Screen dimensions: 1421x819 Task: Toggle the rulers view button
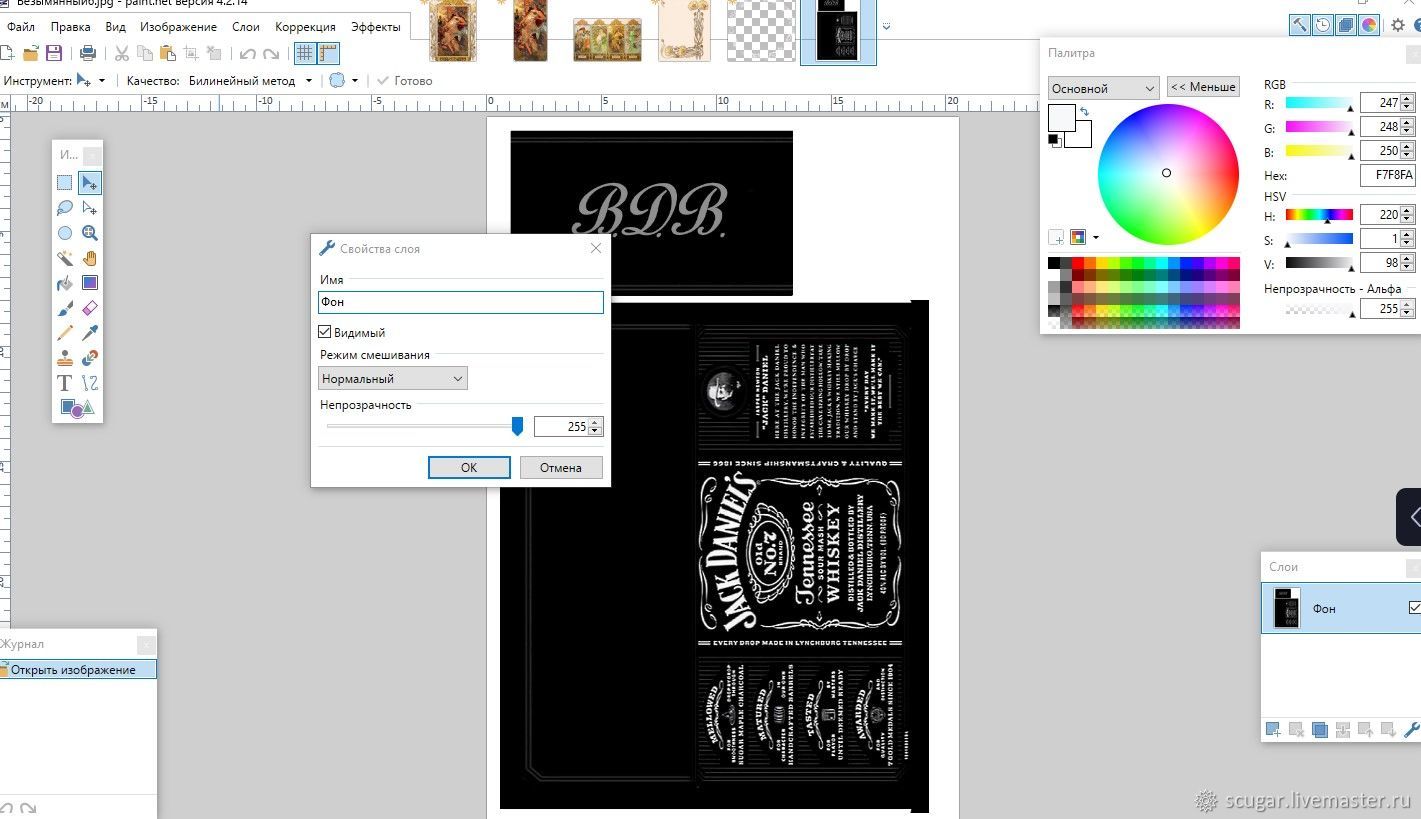[328, 53]
